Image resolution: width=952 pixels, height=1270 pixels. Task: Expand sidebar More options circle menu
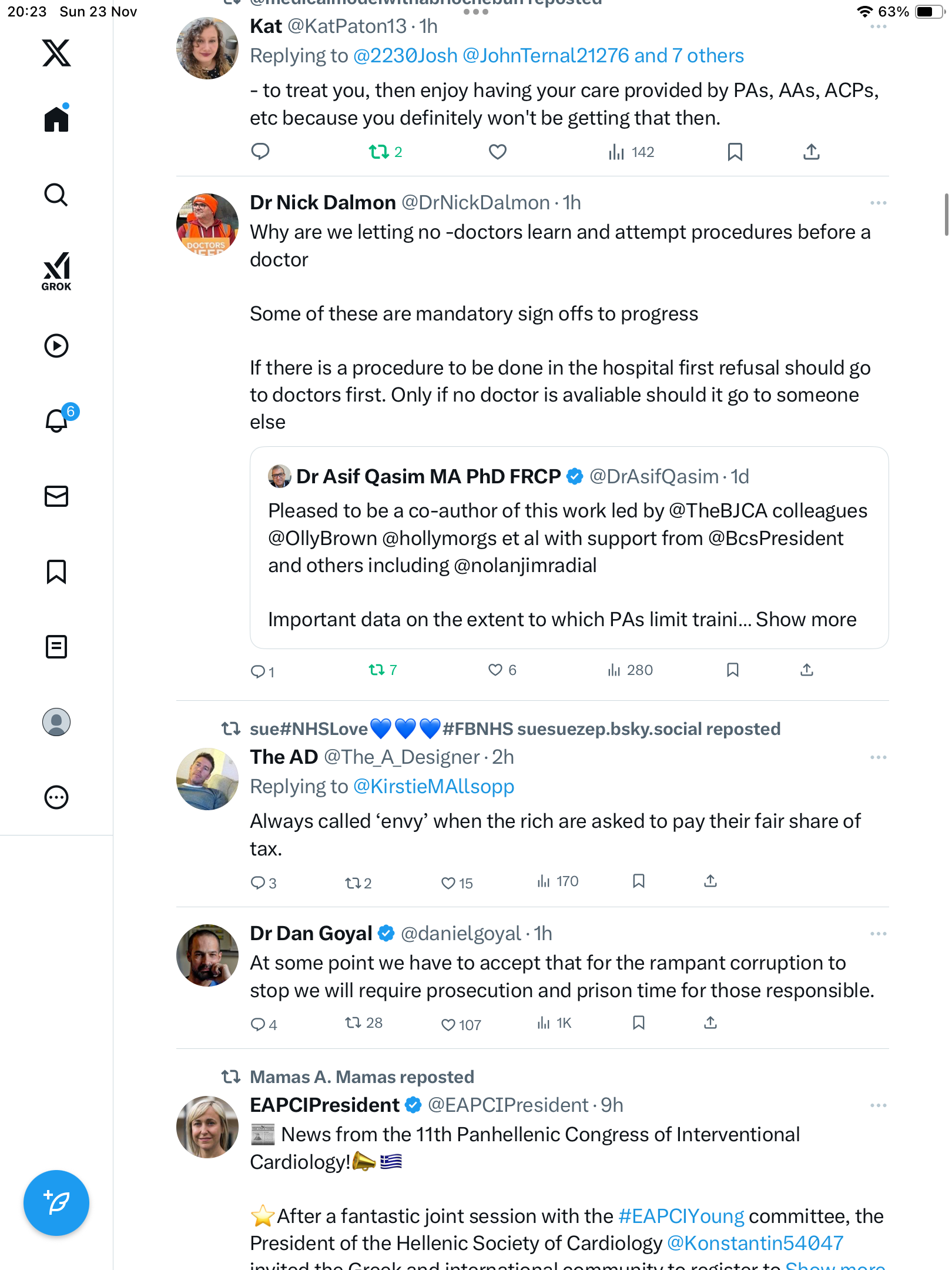(56, 797)
